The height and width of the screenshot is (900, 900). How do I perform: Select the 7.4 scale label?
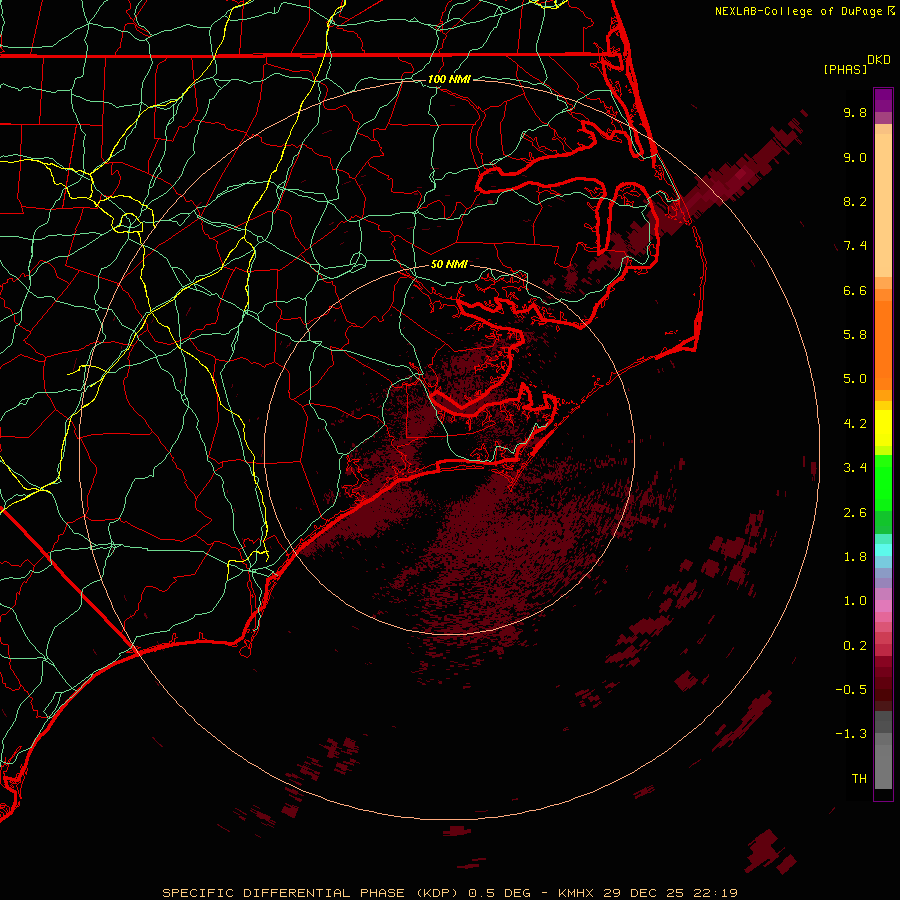click(855, 246)
